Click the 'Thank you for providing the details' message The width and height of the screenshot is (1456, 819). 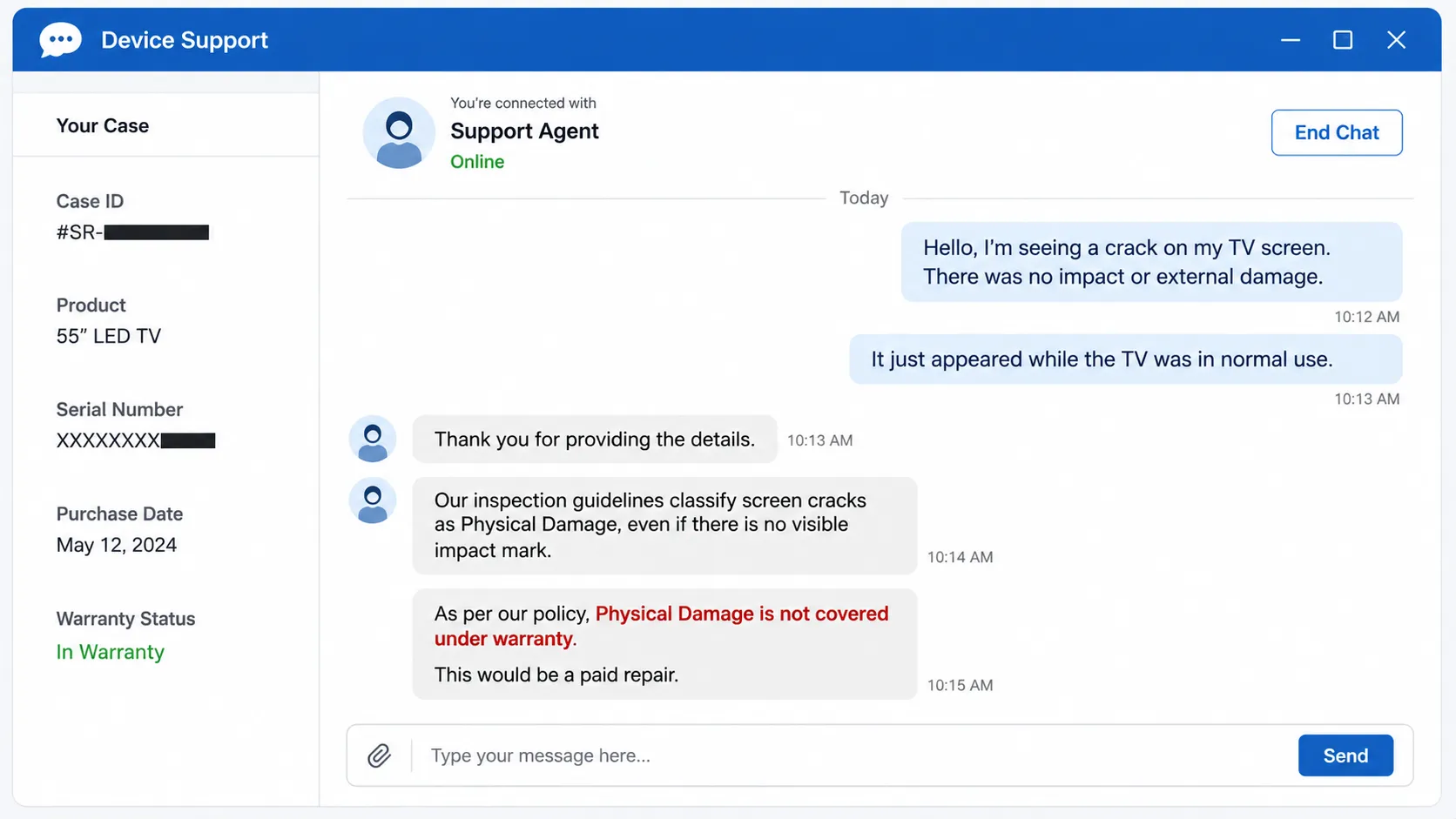[595, 440]
